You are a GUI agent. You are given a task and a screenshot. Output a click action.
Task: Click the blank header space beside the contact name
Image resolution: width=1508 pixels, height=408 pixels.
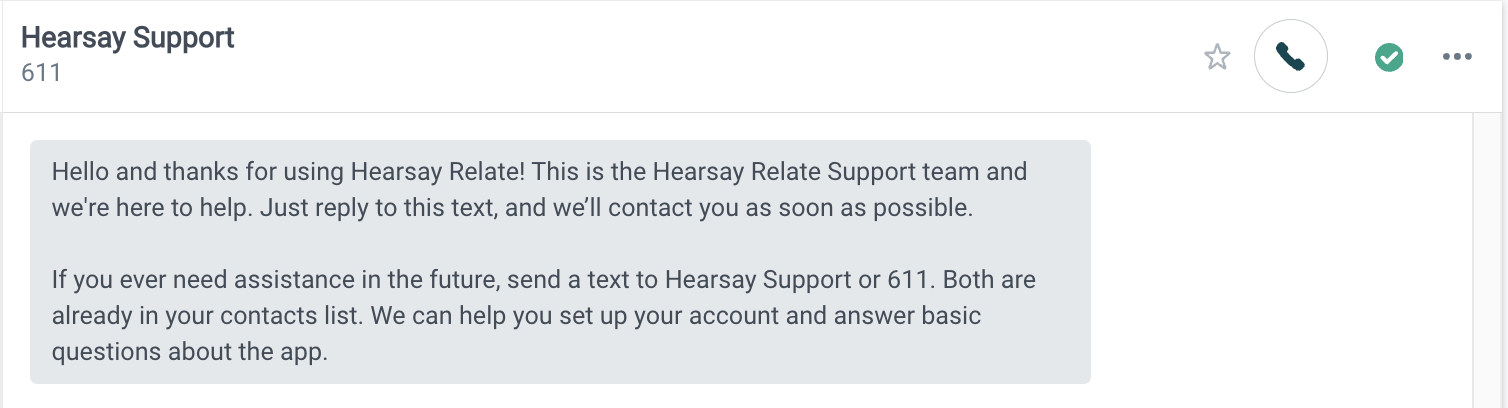pos(700,56)
